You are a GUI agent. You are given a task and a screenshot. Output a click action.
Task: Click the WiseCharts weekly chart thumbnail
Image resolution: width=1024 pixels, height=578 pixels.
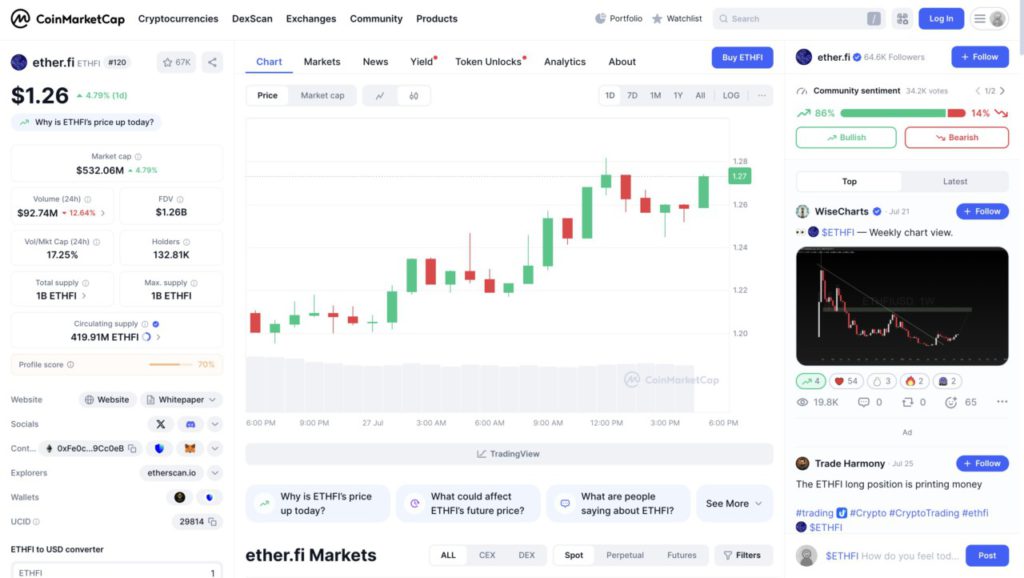pos(902,306)
